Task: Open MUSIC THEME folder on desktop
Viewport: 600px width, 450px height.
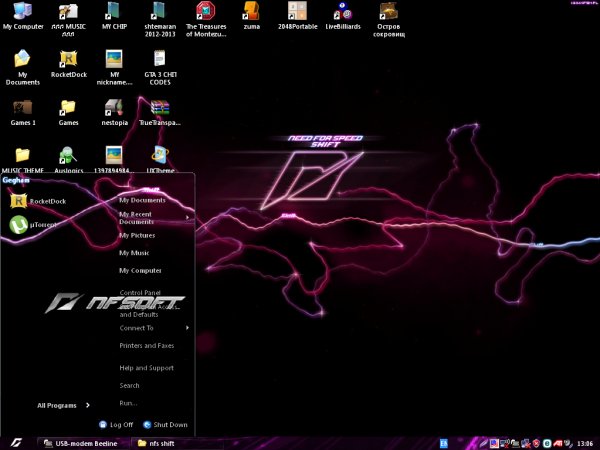Action: click(x=23, y=159)
